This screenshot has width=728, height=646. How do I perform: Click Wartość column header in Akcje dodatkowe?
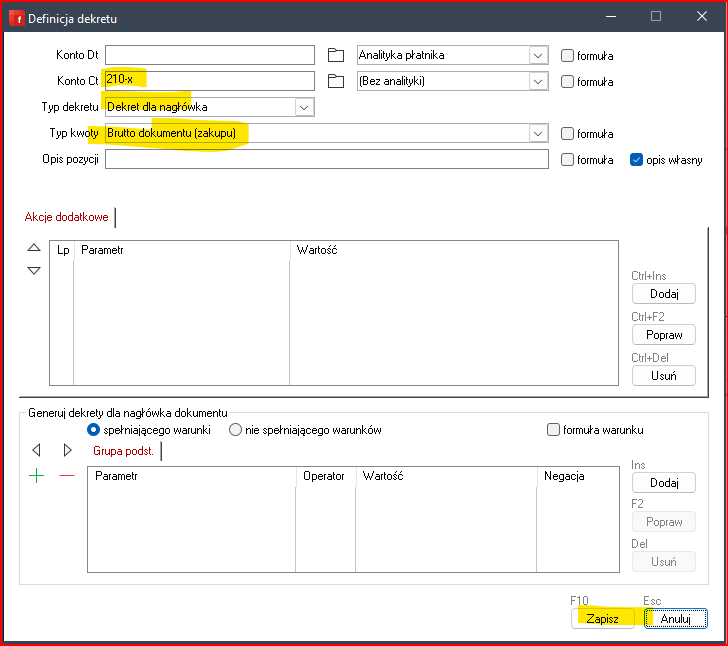pos(454,250)
